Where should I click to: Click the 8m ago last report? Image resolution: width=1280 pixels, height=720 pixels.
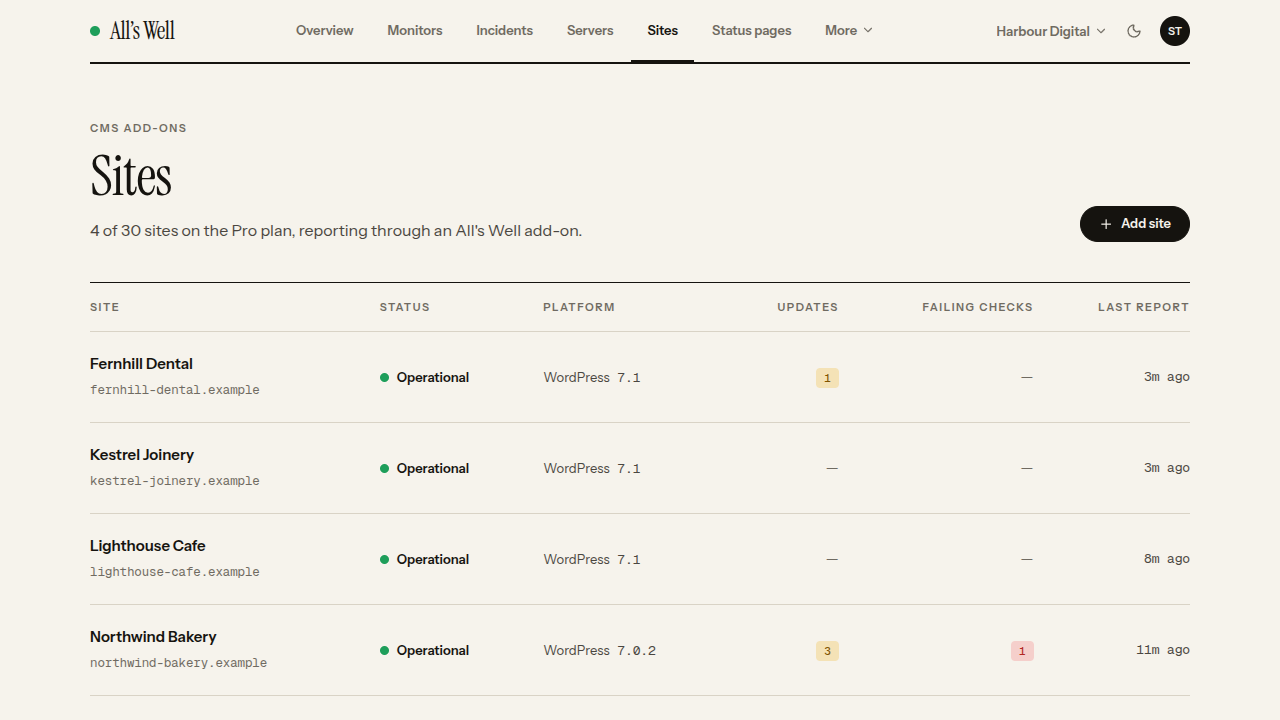(1167, 559)
